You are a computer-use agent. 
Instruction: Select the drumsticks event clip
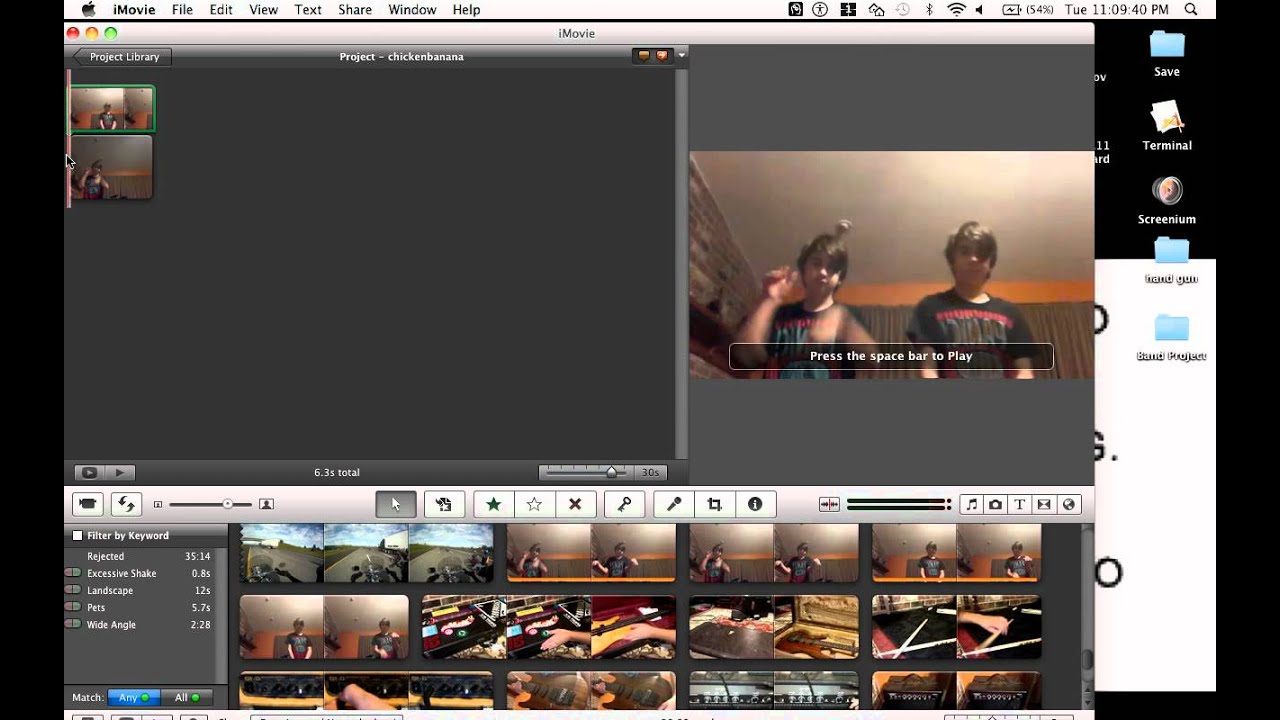coord(956,627)
